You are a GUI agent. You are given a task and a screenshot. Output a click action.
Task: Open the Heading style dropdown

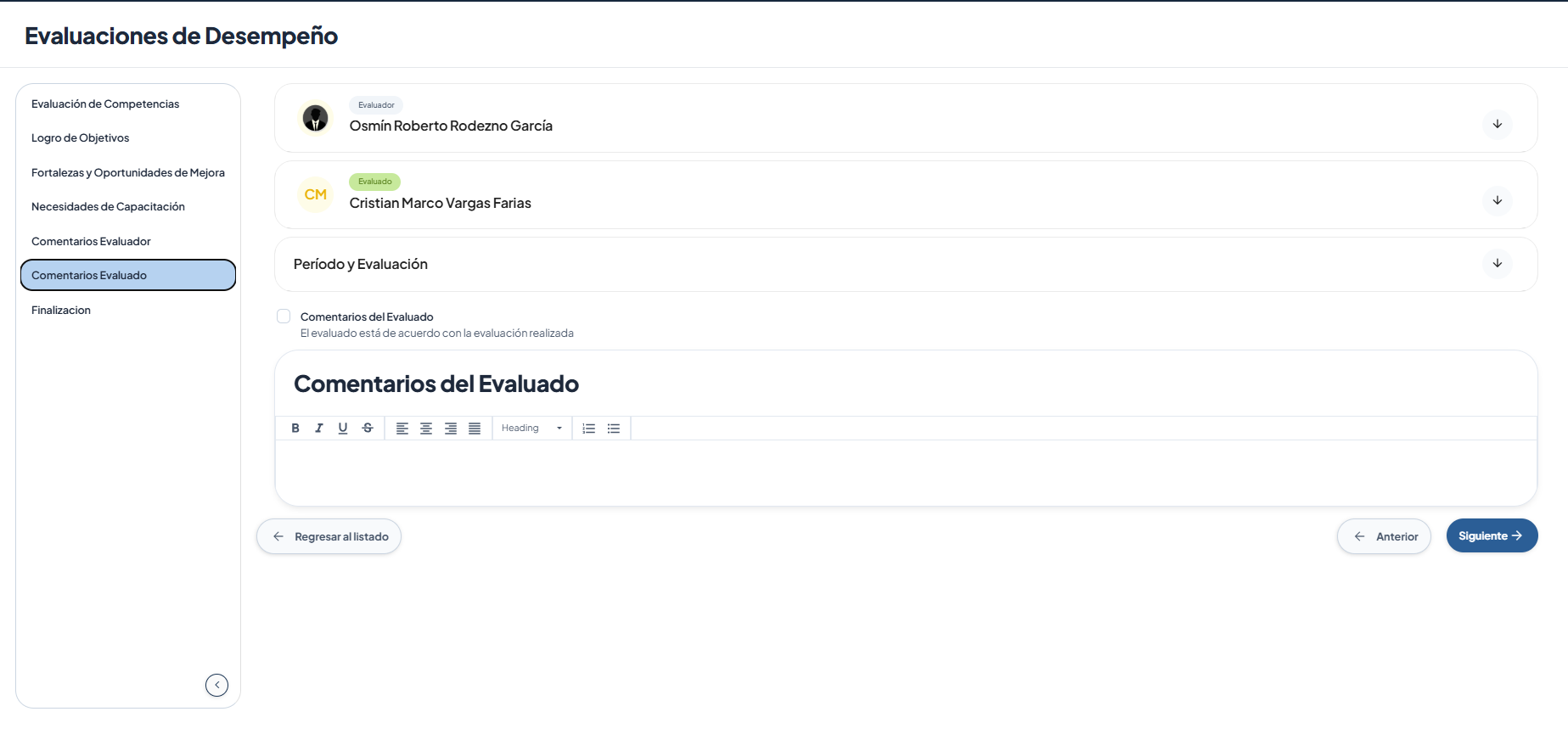pyautogui.click(x=531, y=429)
